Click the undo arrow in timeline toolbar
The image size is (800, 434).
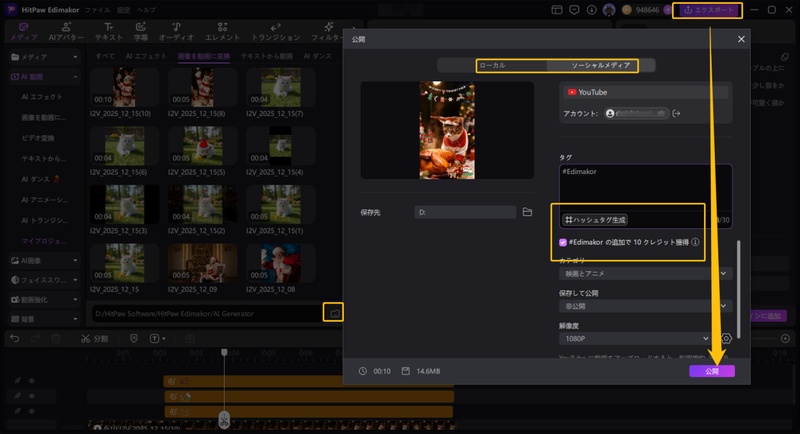(15, 339)
